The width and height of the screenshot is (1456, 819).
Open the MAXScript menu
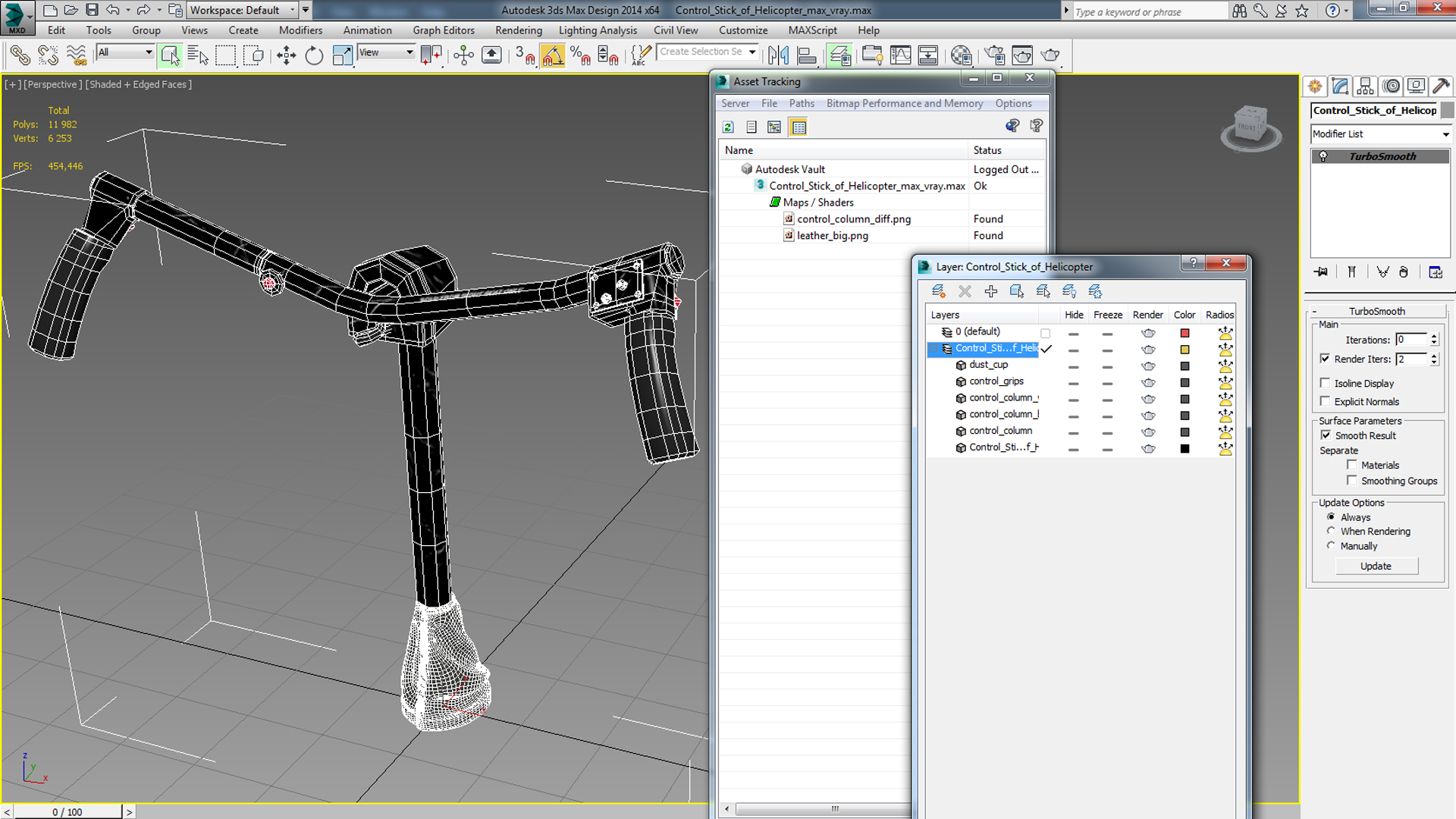(812, 30)
